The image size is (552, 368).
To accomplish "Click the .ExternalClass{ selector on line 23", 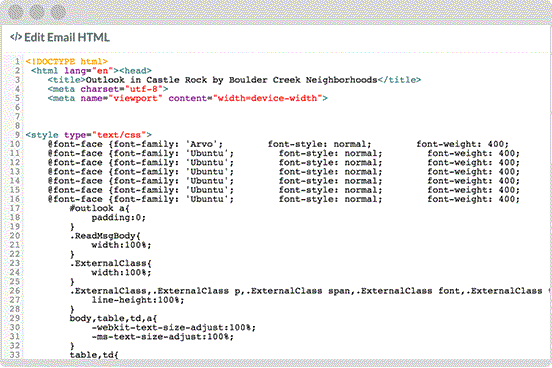I will [x=111, y=263].
